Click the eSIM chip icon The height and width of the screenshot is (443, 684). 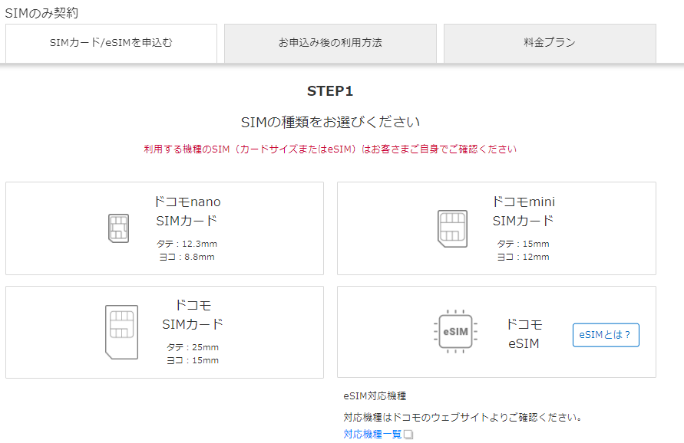455,331
